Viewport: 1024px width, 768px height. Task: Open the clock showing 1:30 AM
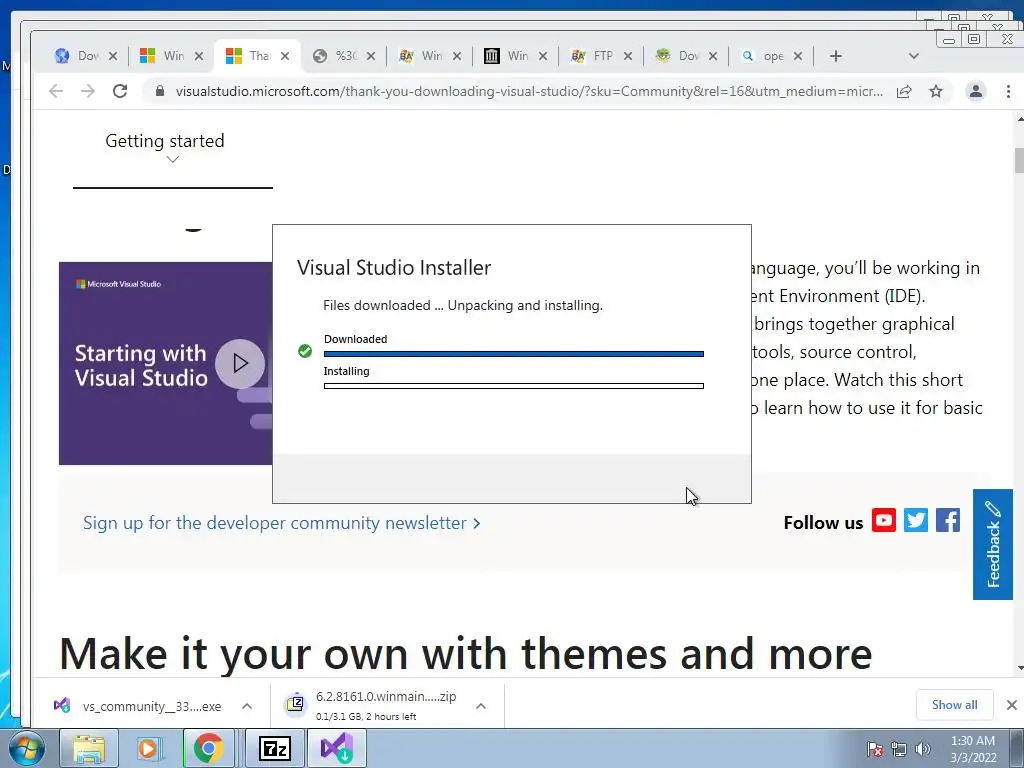click(973, 749)
